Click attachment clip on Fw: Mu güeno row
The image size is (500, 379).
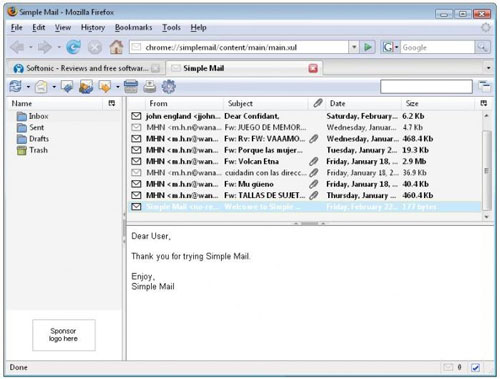pyautogui.click(x=313, y=184)
